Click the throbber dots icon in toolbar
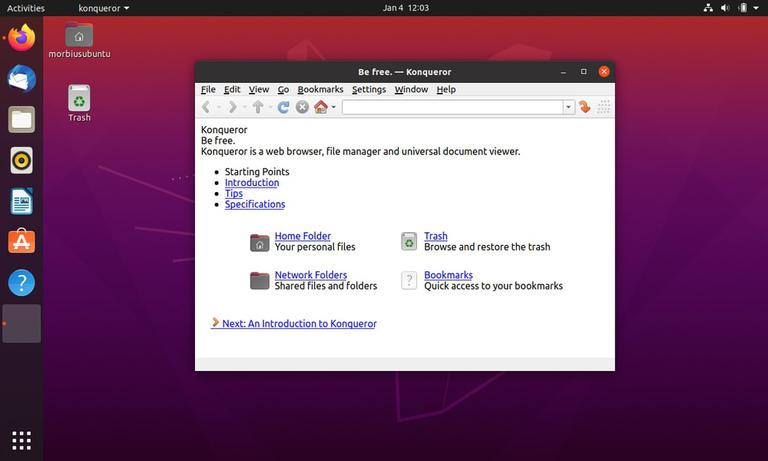The width and height of the screenshot is (768, 461). (603, 107)
